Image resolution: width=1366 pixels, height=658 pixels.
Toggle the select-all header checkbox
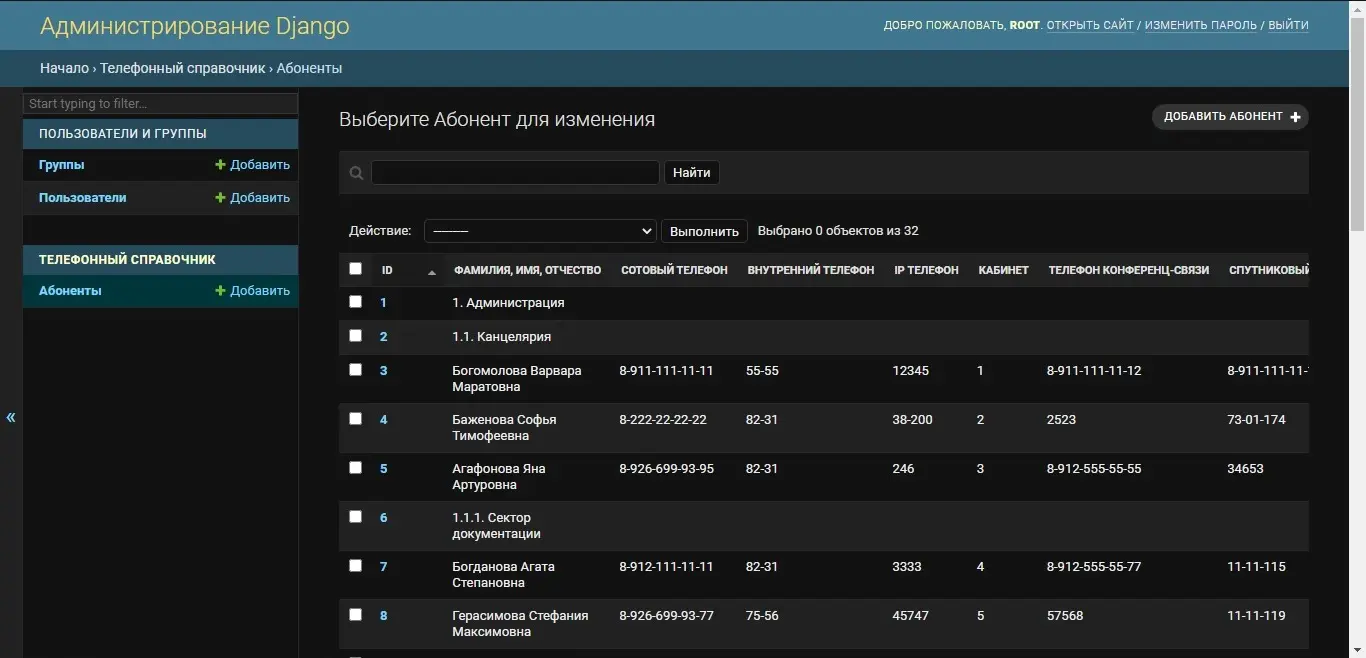point(355,269)
